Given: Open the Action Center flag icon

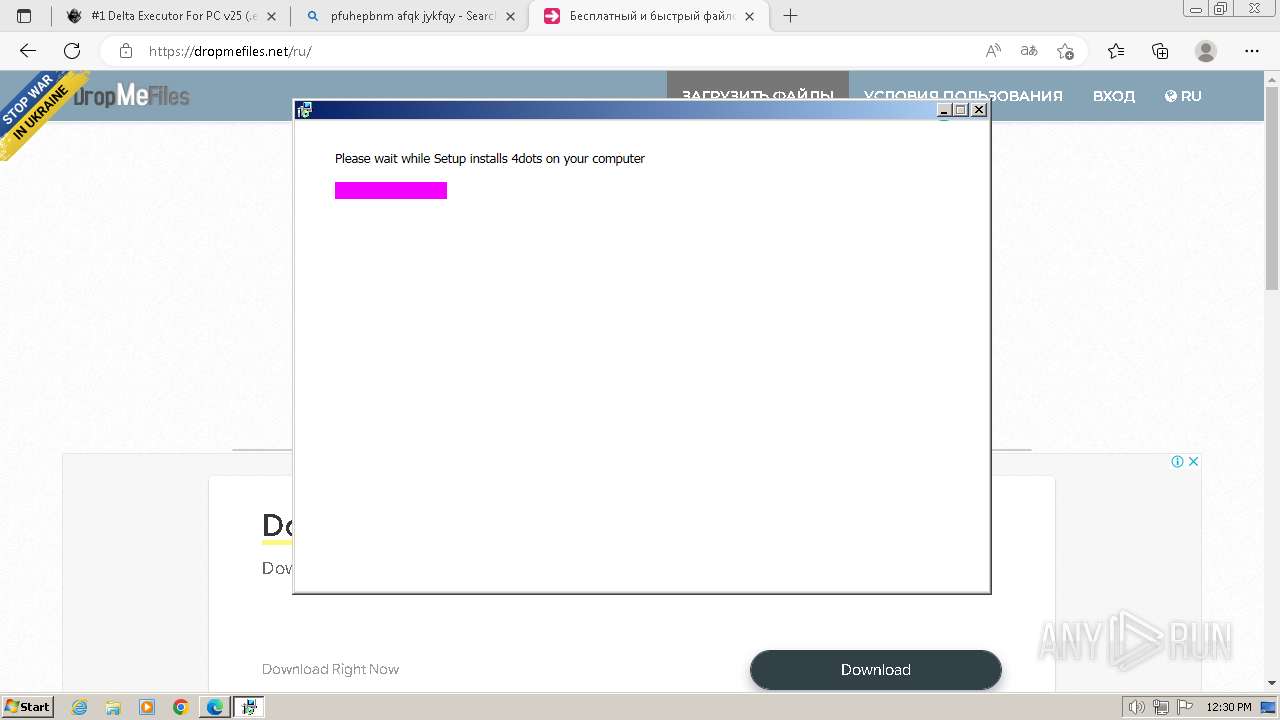Looking at the screenshot, I should tap(1185, 707).
